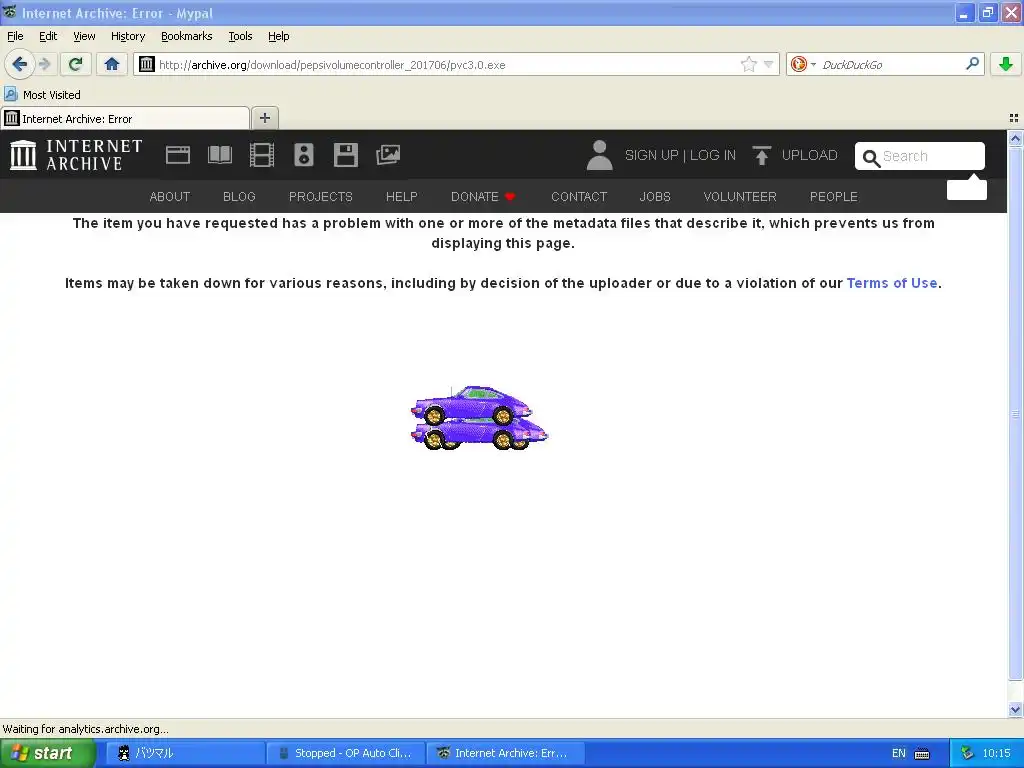The image size is (1024, 768).
Task: Open the Images icon
Action: pyautogui.click(x=388, y=155)
